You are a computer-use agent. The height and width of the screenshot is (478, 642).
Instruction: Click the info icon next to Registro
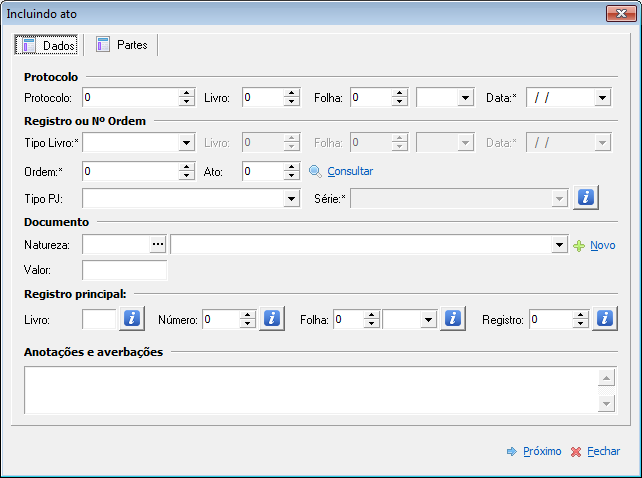pyautogui.click(x=605, y=318)
